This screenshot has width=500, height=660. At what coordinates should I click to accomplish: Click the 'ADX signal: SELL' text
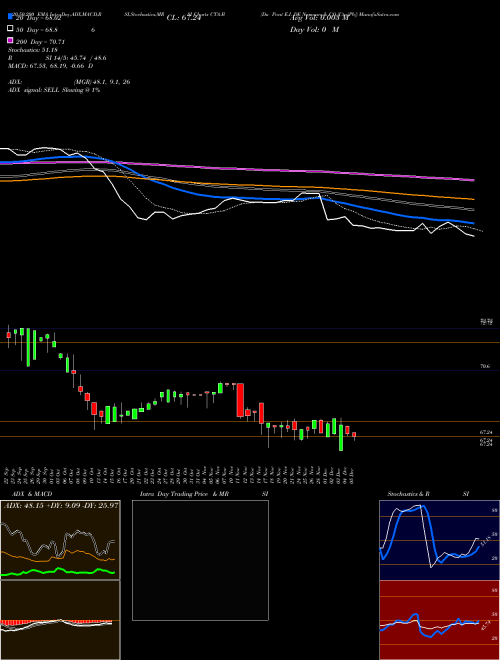34,90
